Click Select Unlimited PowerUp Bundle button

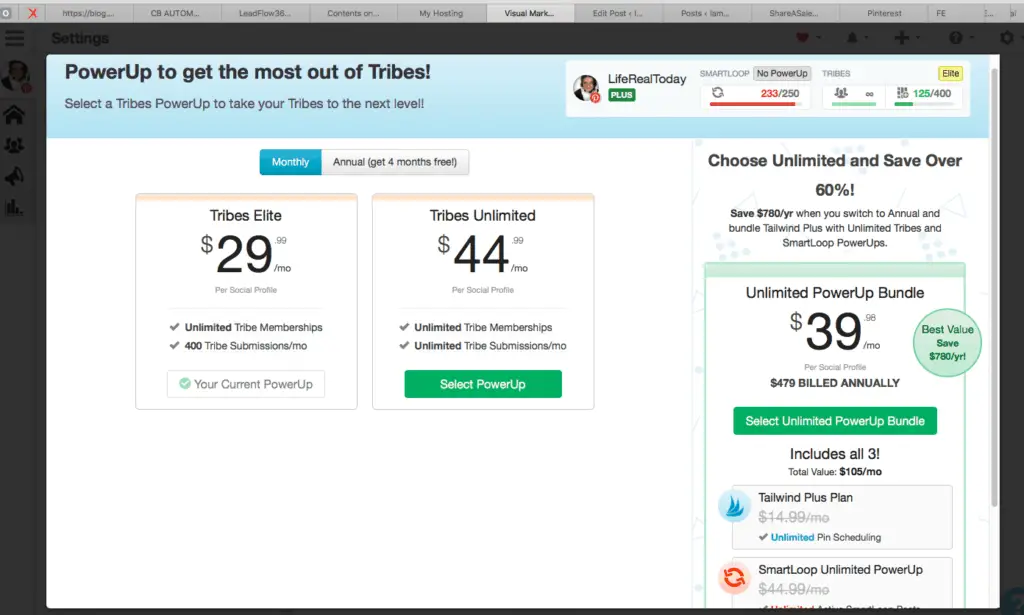(835, 421)
